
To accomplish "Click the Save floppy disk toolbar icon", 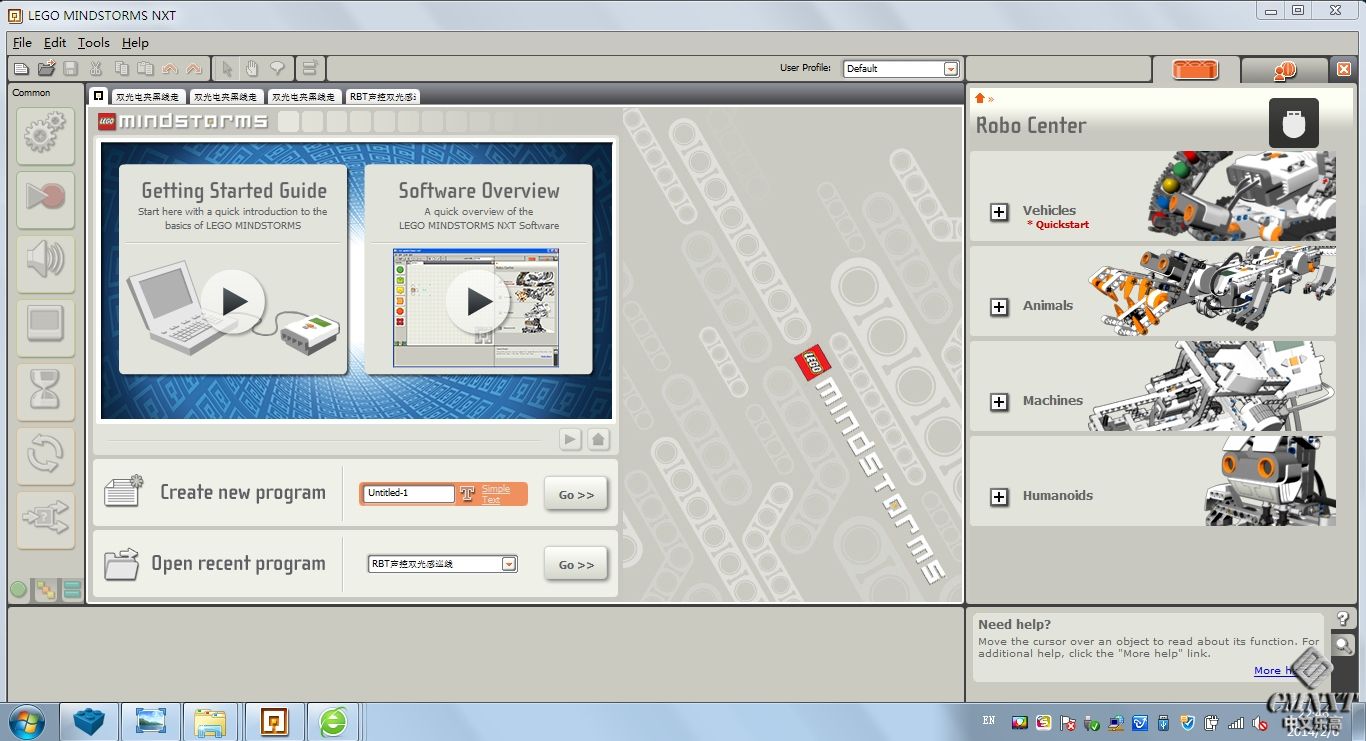I will tap(70, 68).
